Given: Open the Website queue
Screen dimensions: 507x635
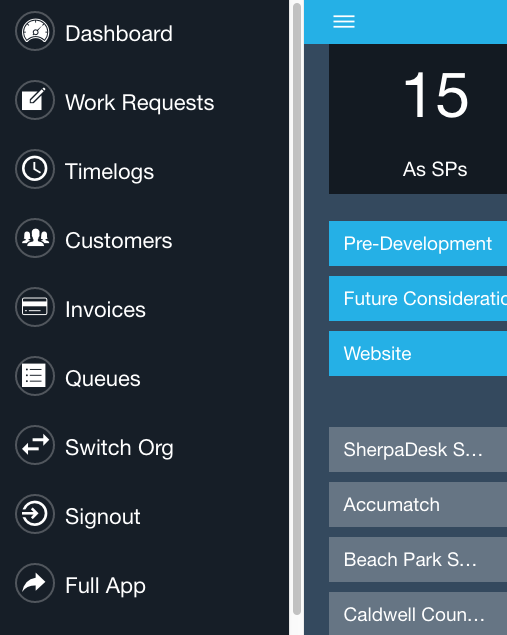Looking at the screenshot, I should [418, 354].
